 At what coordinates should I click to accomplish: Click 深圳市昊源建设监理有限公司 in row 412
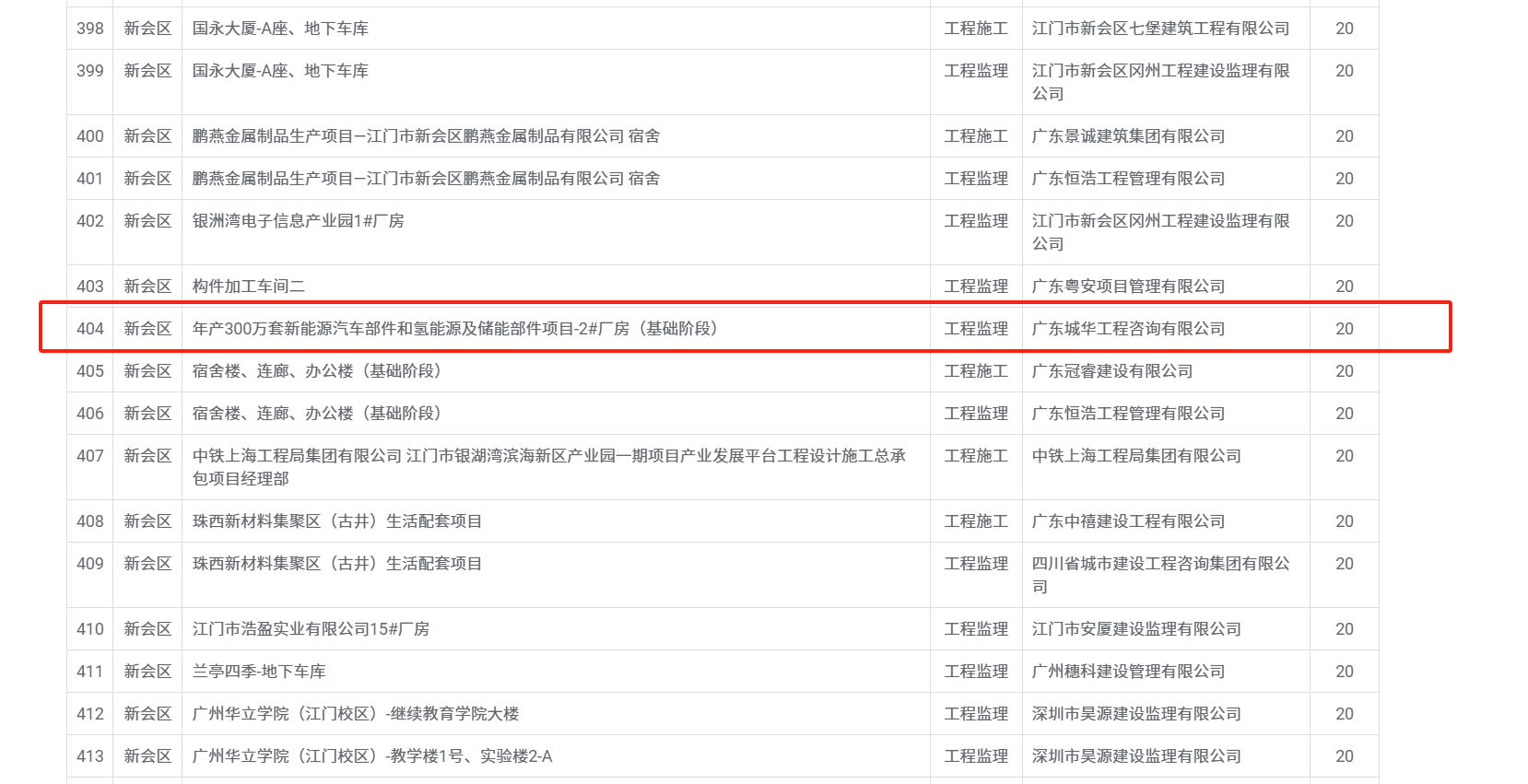(x=1136, y=714)
